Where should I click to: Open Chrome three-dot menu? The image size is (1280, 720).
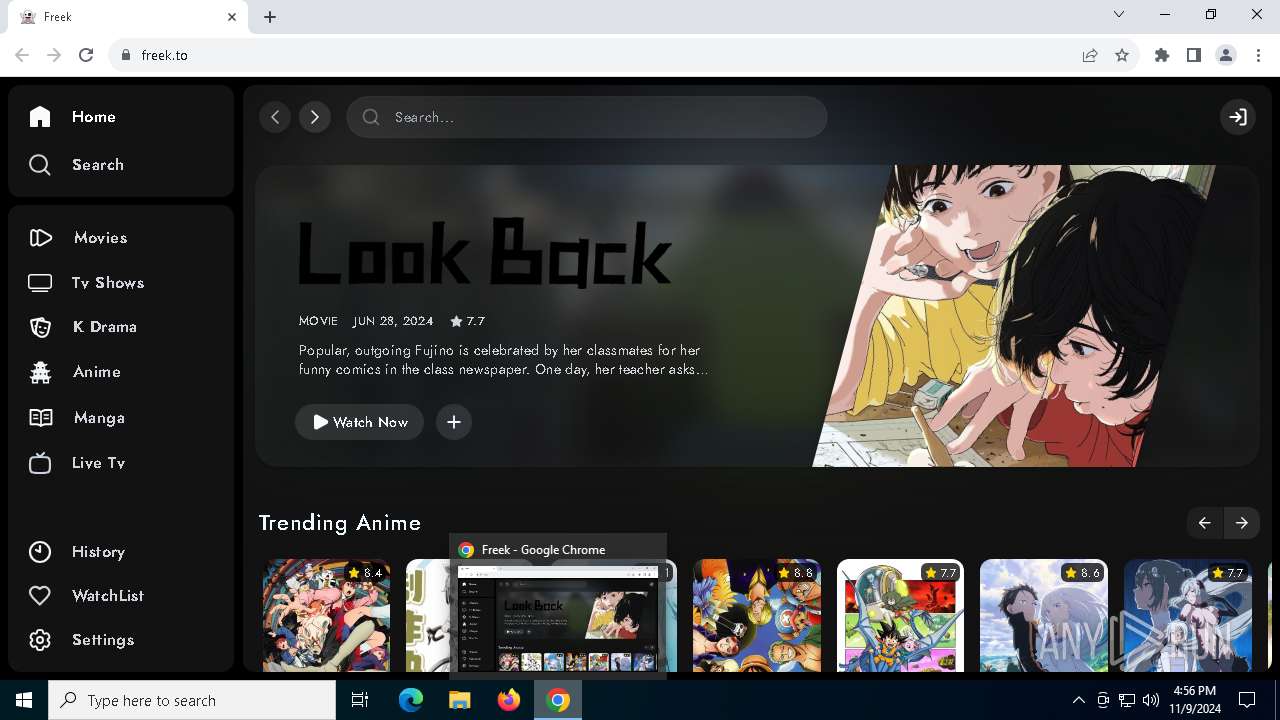tap(1258, 55)
